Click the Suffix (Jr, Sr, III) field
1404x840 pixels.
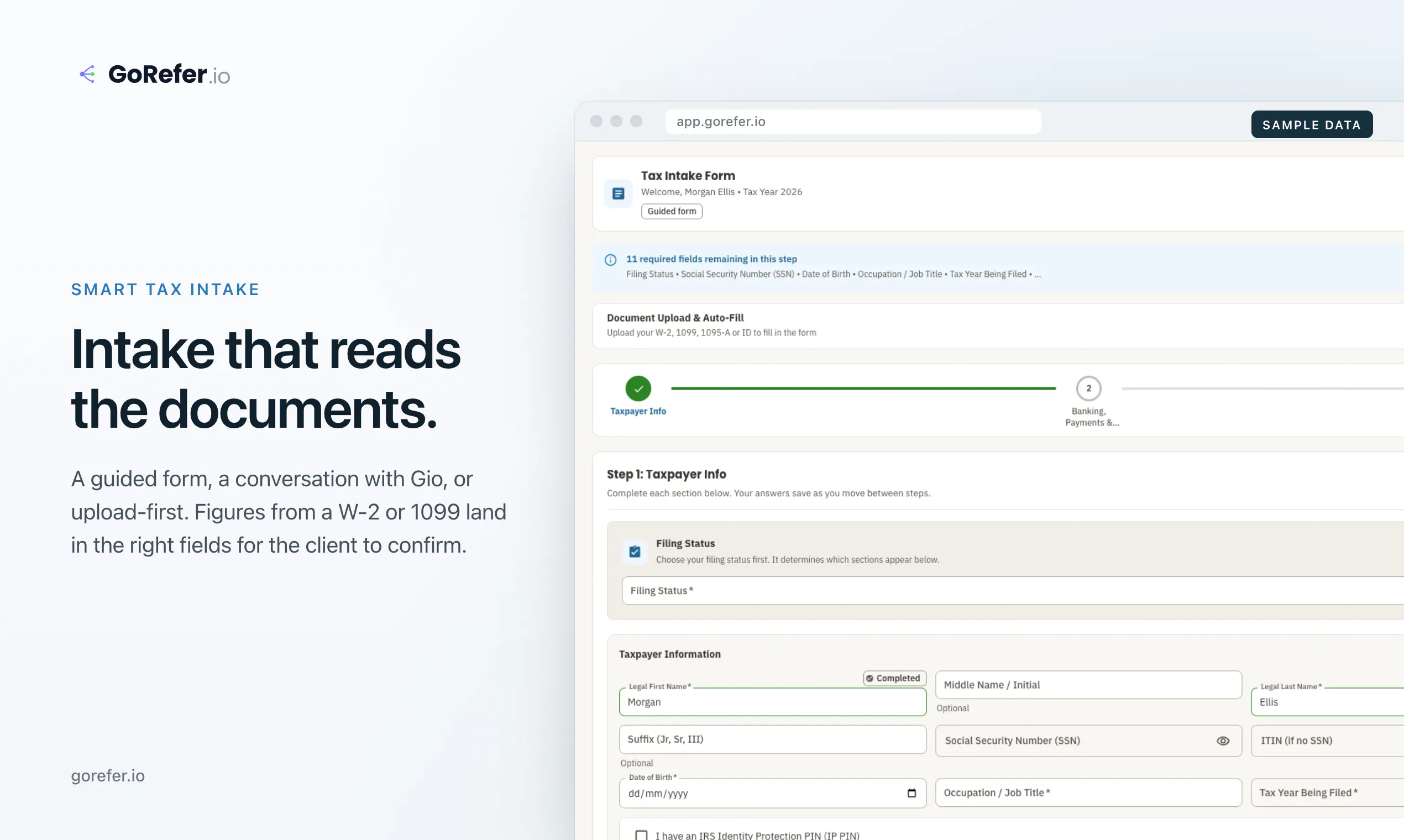tap(772, 739)
